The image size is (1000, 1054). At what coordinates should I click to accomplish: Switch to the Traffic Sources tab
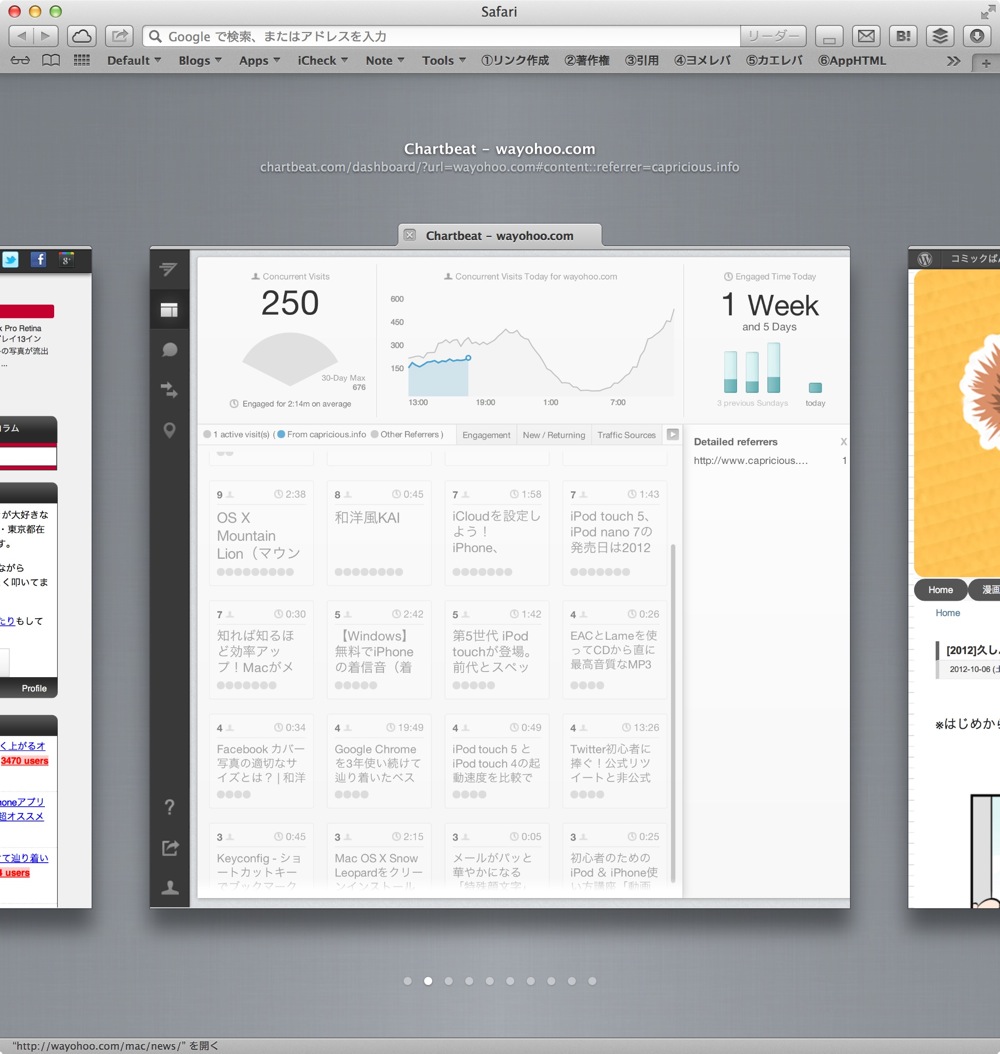(626, 435)
